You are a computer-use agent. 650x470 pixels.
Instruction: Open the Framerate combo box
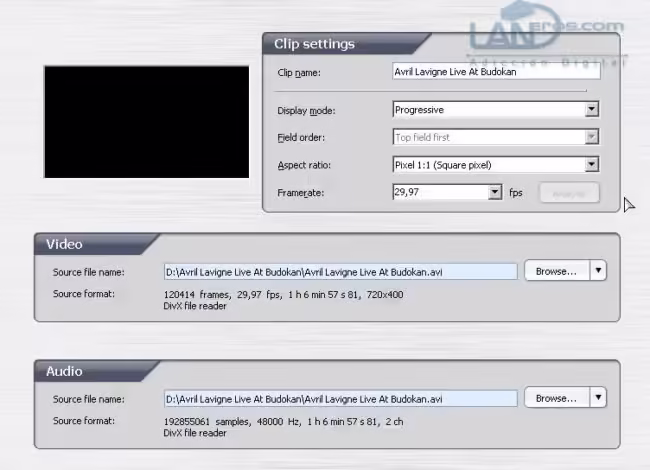tap(447, 192)
